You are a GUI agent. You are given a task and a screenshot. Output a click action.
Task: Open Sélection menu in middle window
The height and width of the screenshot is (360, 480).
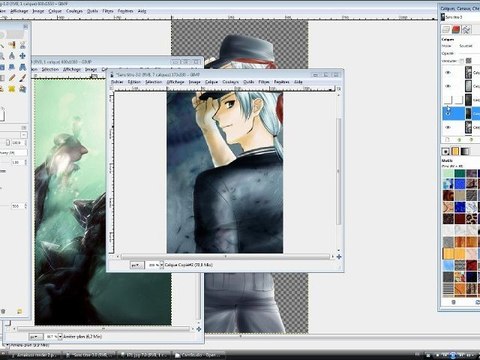(x=50, y=69)
